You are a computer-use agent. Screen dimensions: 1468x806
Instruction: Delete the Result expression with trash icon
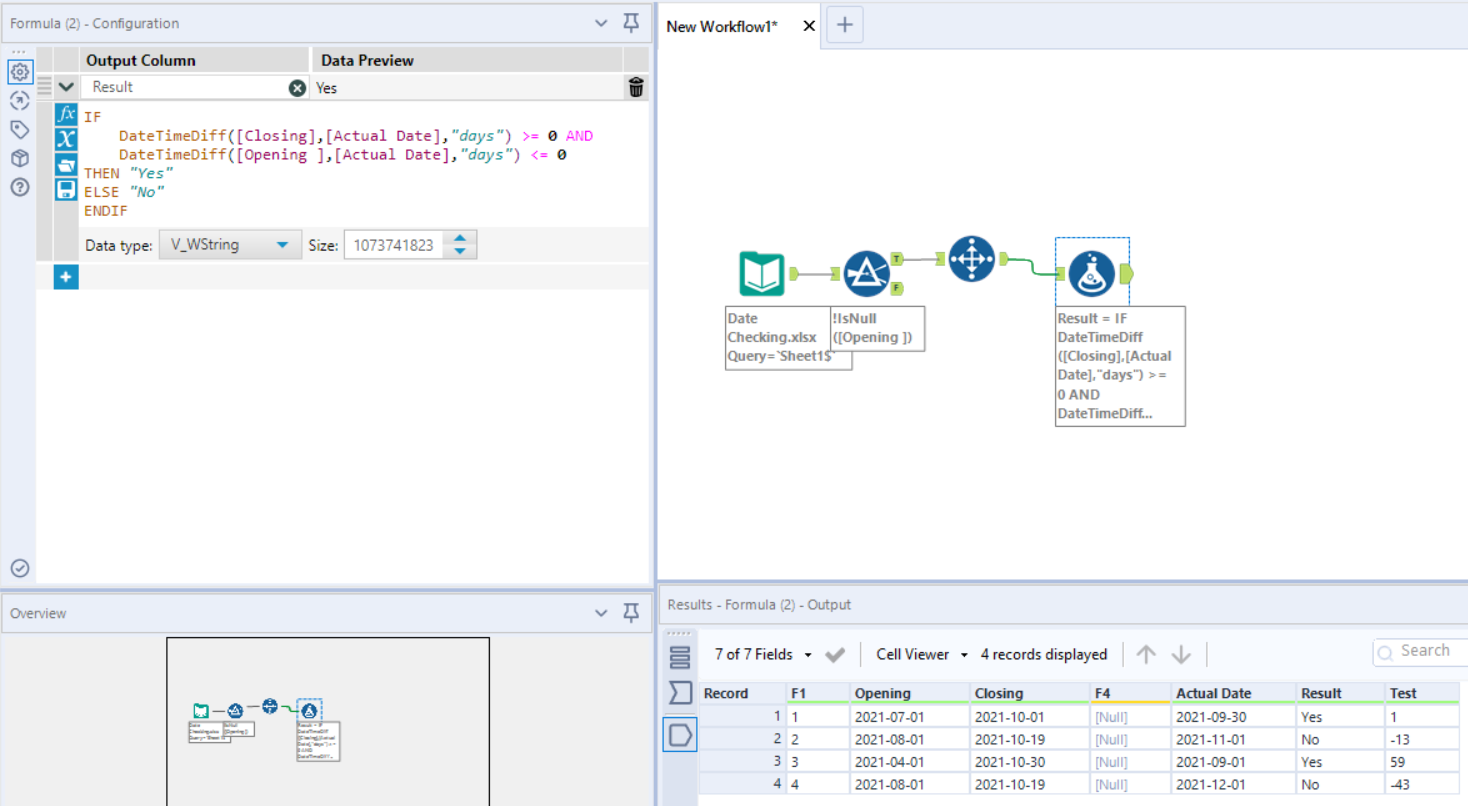click(636, 87)
